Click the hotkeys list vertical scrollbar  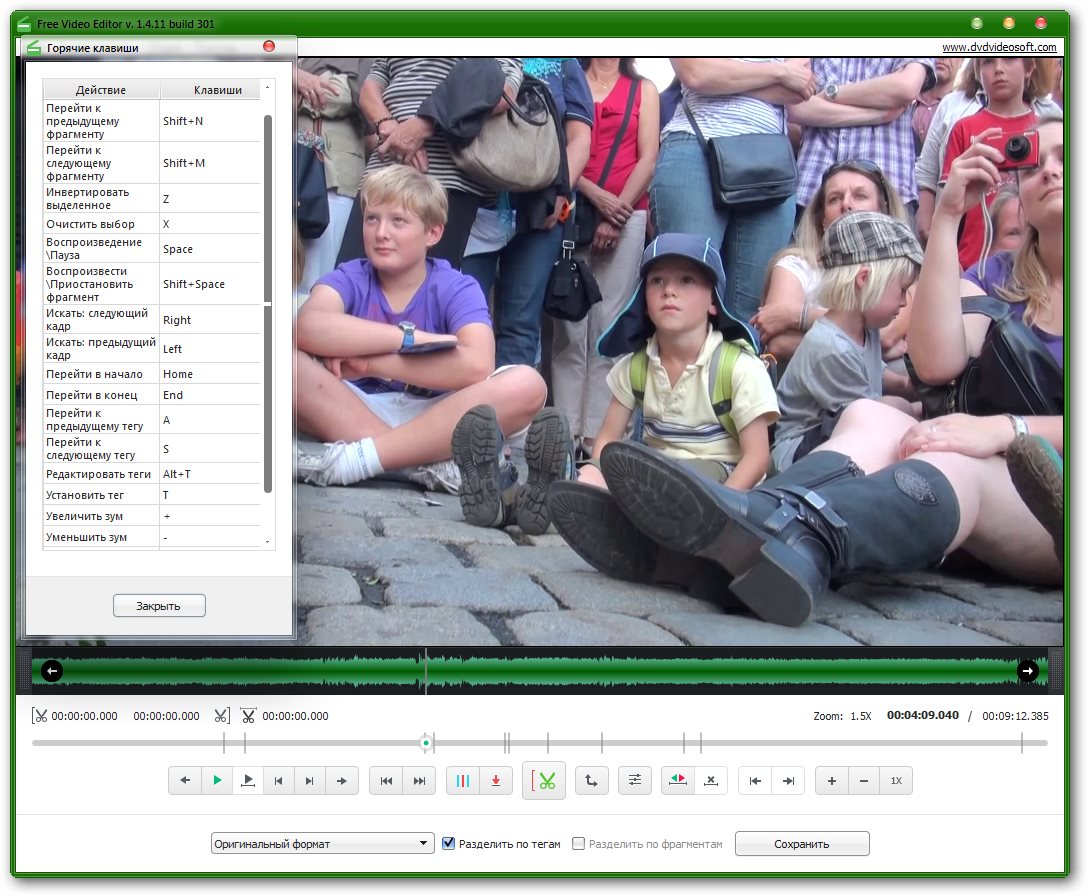pyautogui.click(x=267, y=300)
